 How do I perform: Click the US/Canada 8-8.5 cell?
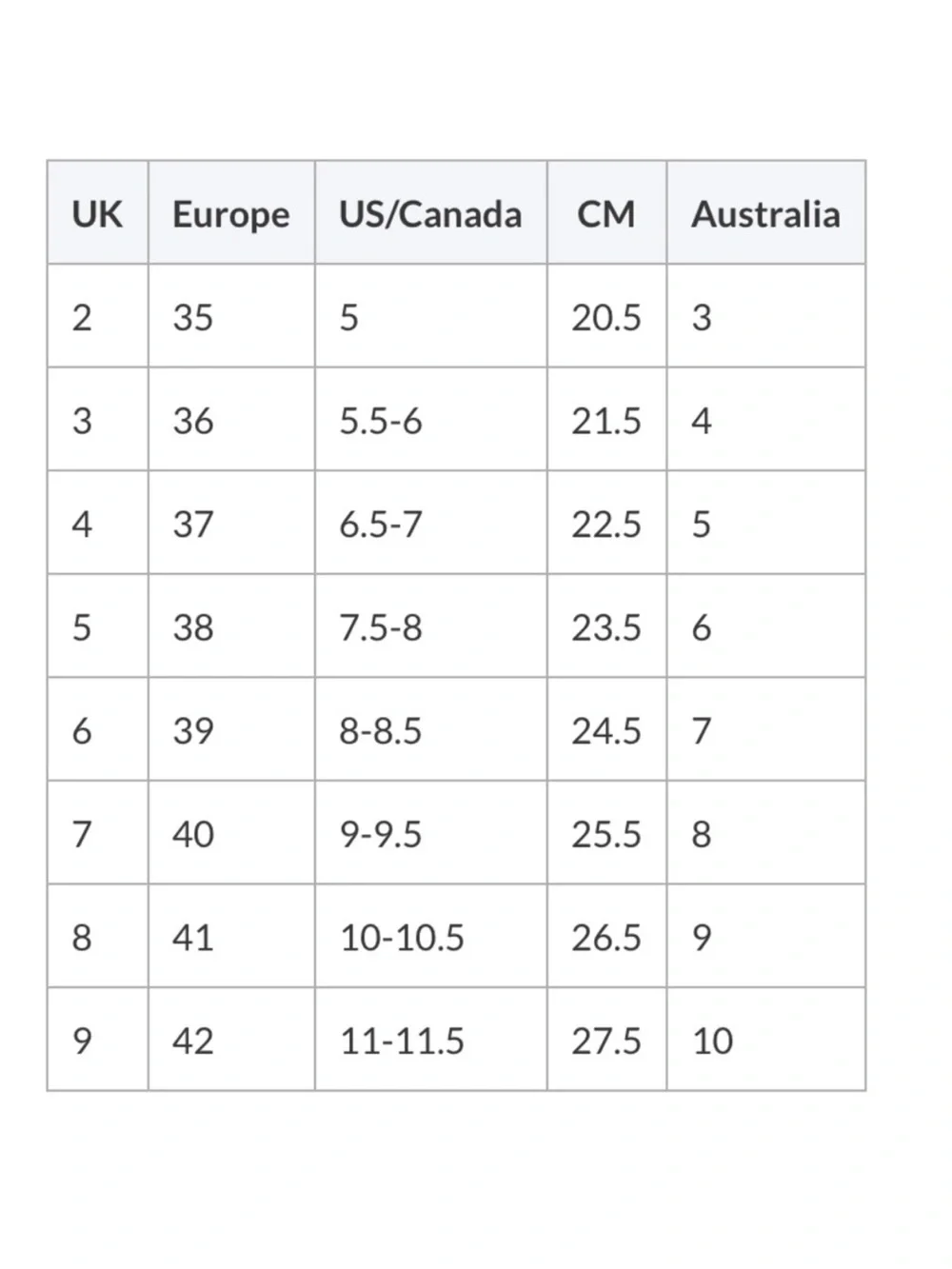tap(431, 730)
